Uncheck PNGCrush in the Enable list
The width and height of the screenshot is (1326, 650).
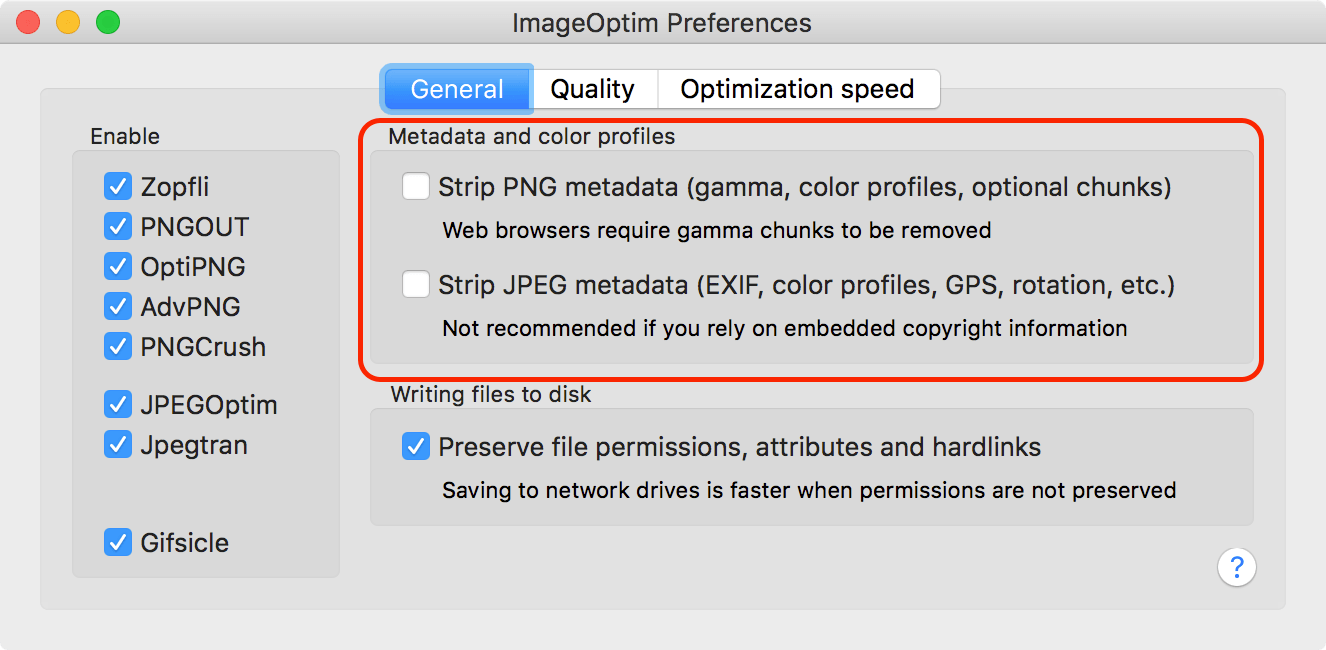tap(118, 347)
